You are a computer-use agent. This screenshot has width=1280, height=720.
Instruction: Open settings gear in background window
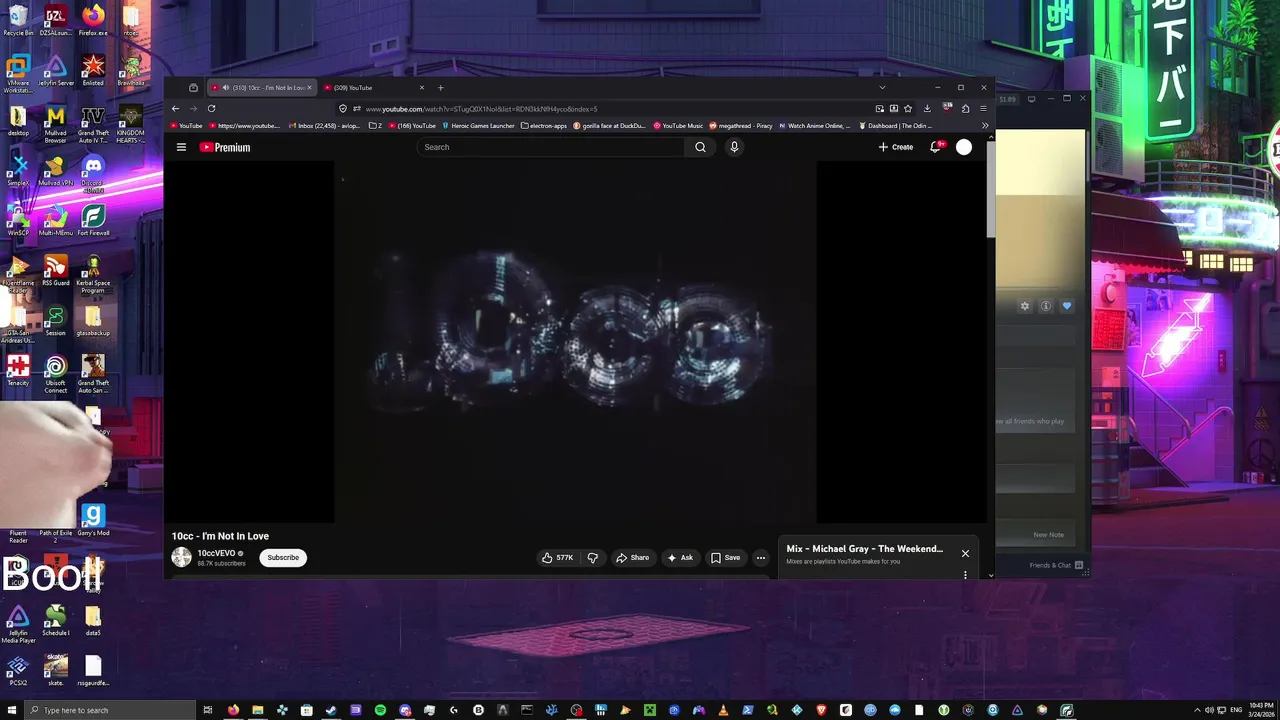click(x=1024, y=306)
